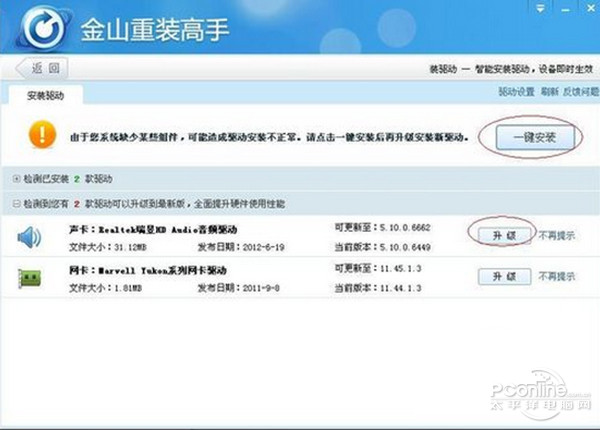Click the 当前版本：11.44.1.3 text
The width and height of the screenshot is (600, 430).
tap(378, 288)
